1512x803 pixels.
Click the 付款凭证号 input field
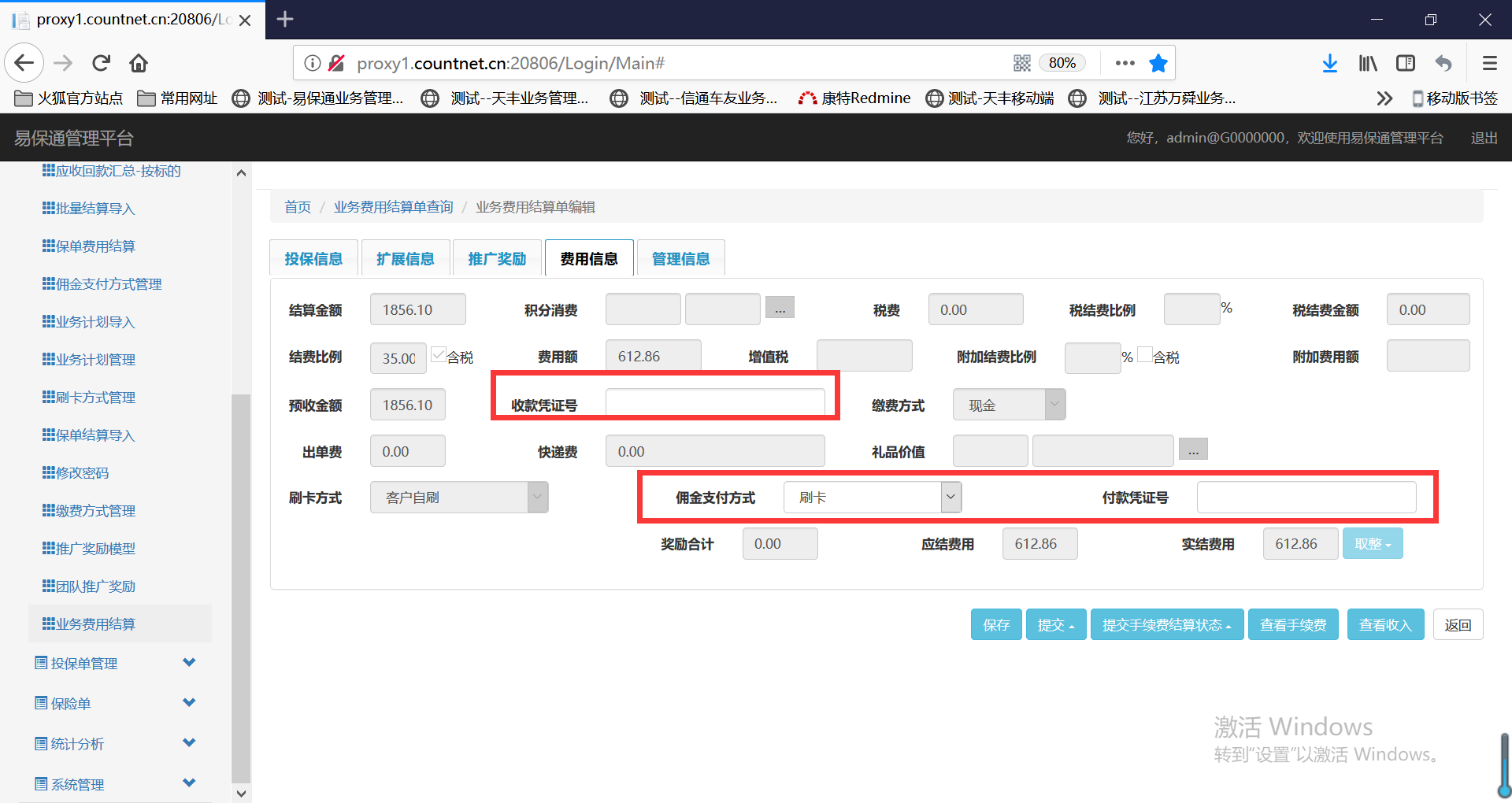pyautogui.click(x=1306, y=498)
